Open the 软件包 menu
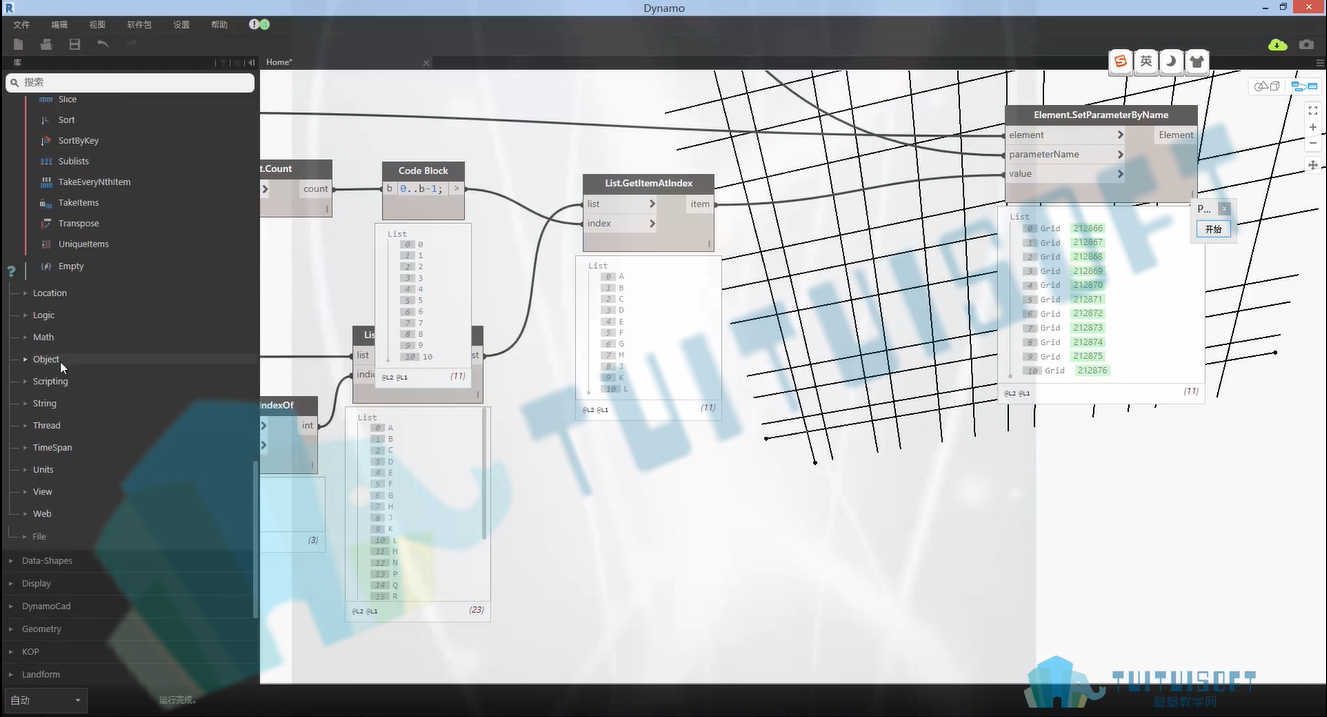1327x717 pixels. click(140, 24)
